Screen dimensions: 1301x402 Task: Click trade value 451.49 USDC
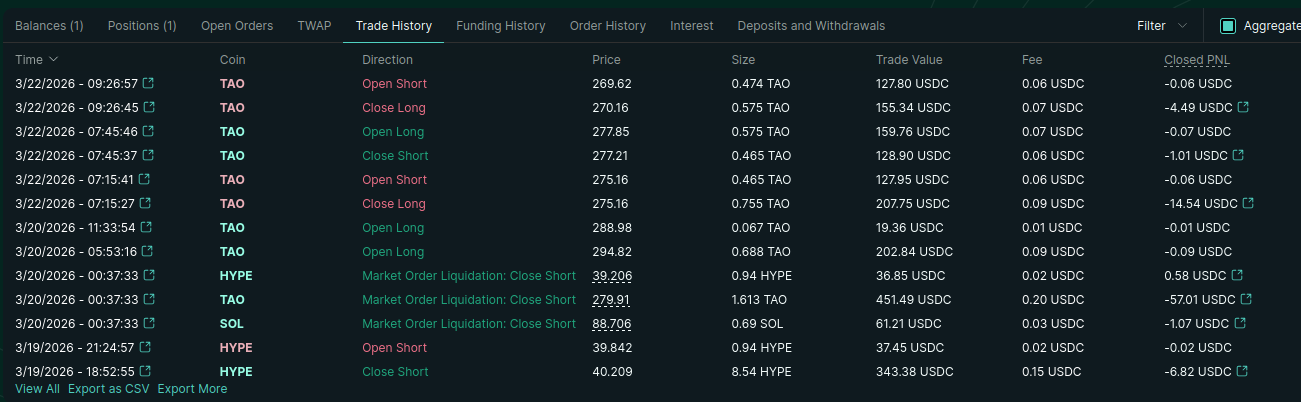point(914,299)
